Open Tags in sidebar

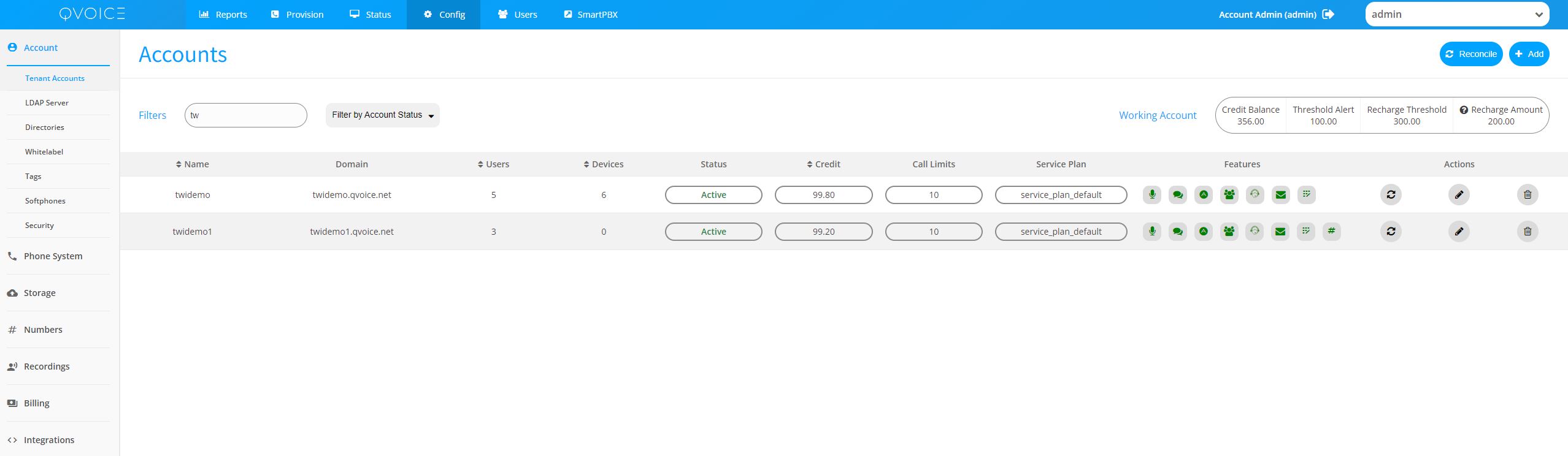tap(33, 177)
